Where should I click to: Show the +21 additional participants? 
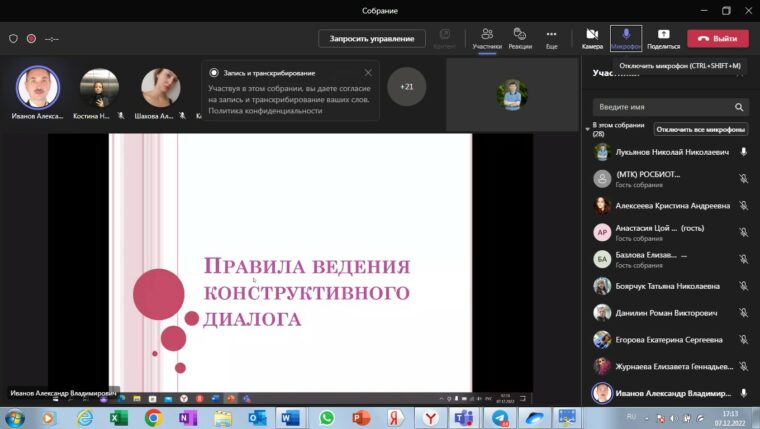tap(406, 87)
